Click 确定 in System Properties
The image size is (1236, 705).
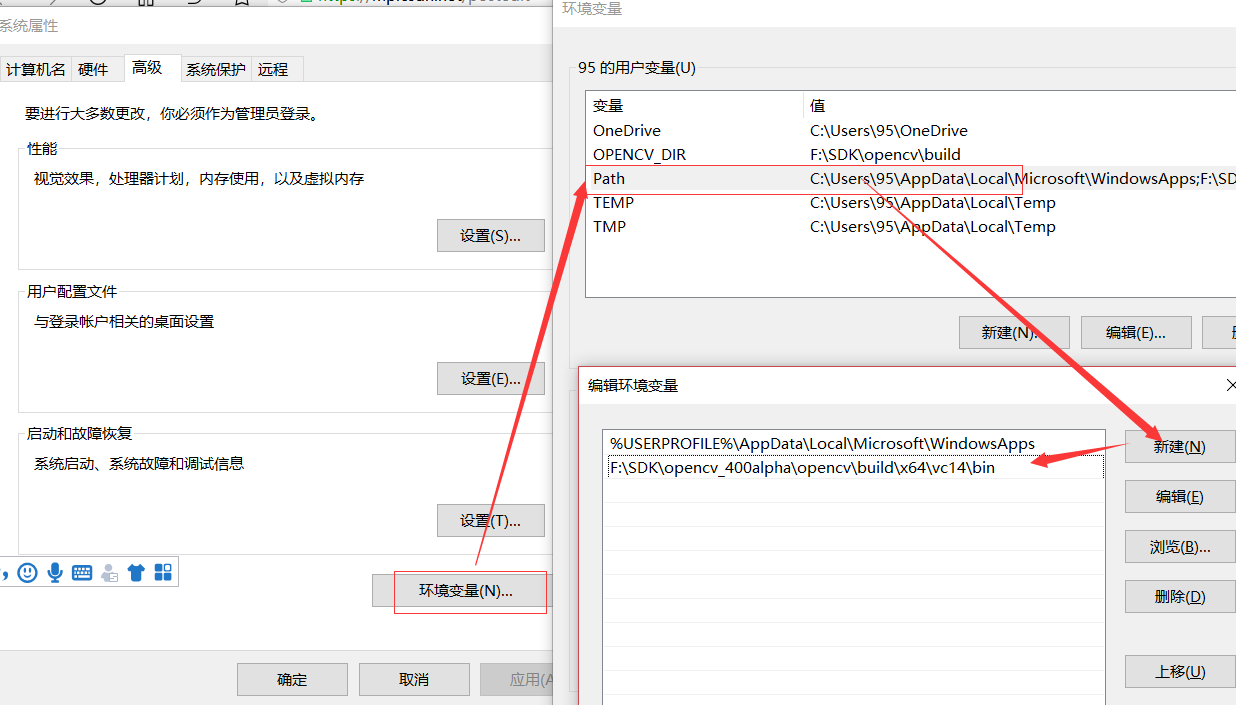click(x=292, y=679)
